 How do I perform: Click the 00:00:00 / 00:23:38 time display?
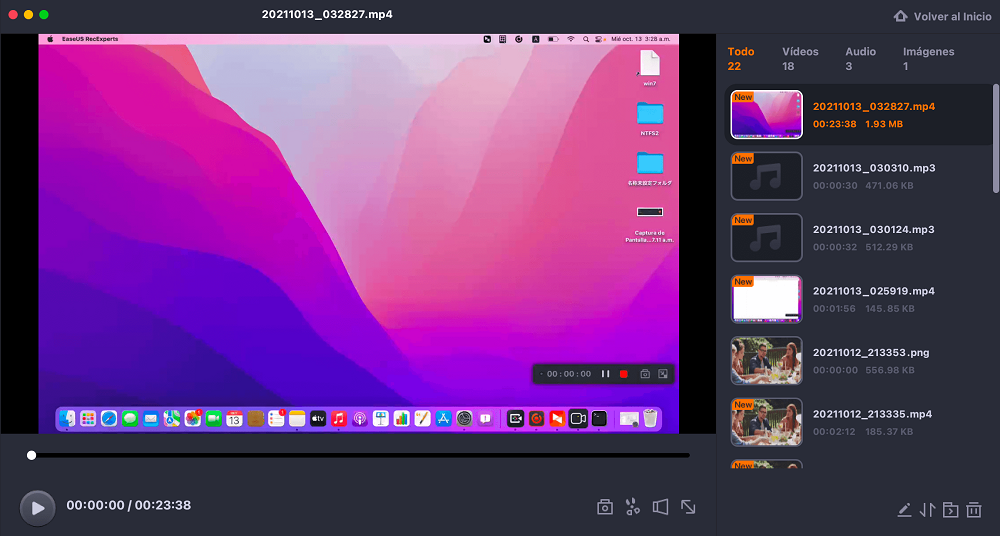coord(128,505)
